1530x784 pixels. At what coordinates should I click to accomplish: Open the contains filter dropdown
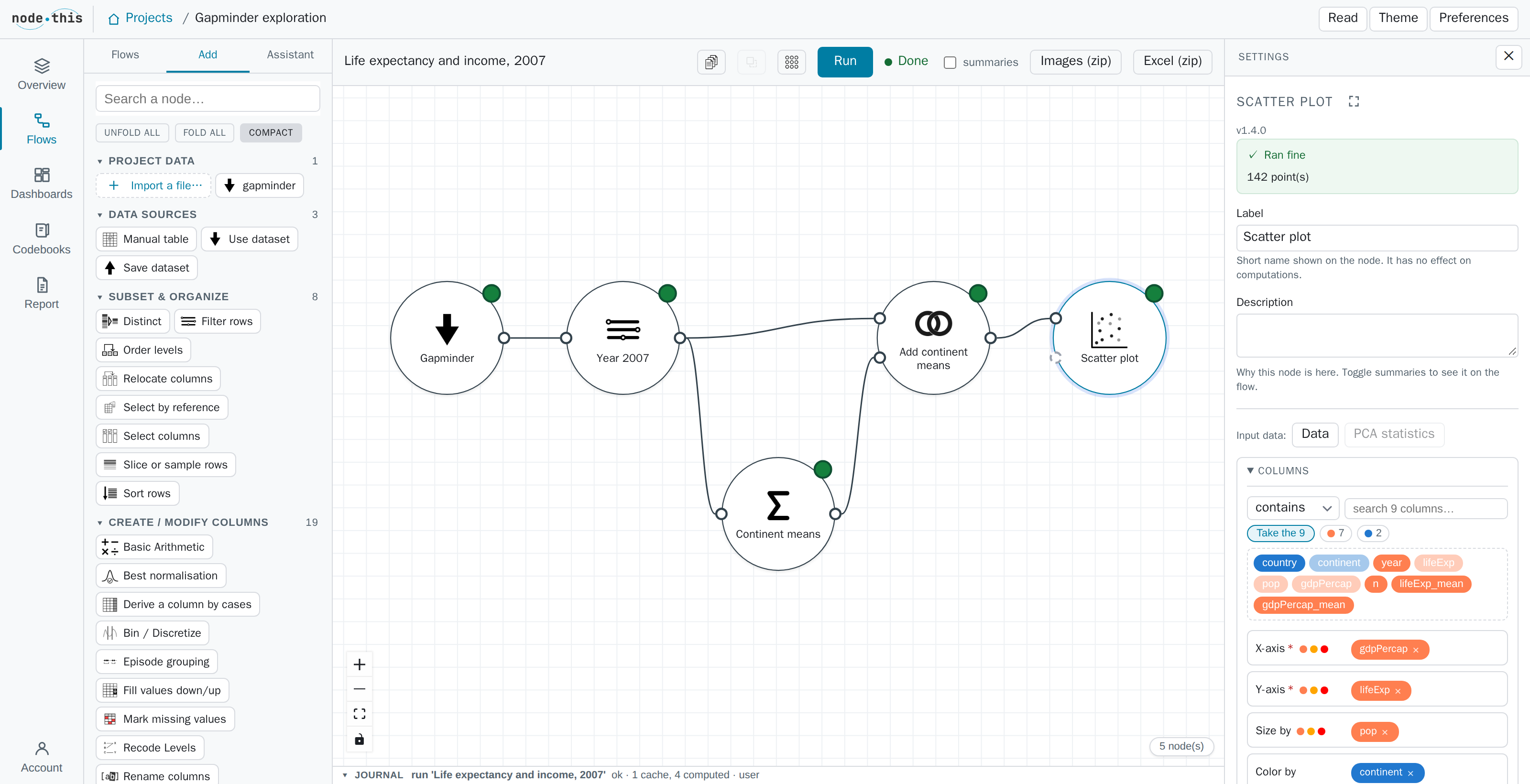(x=1292, y=508)
